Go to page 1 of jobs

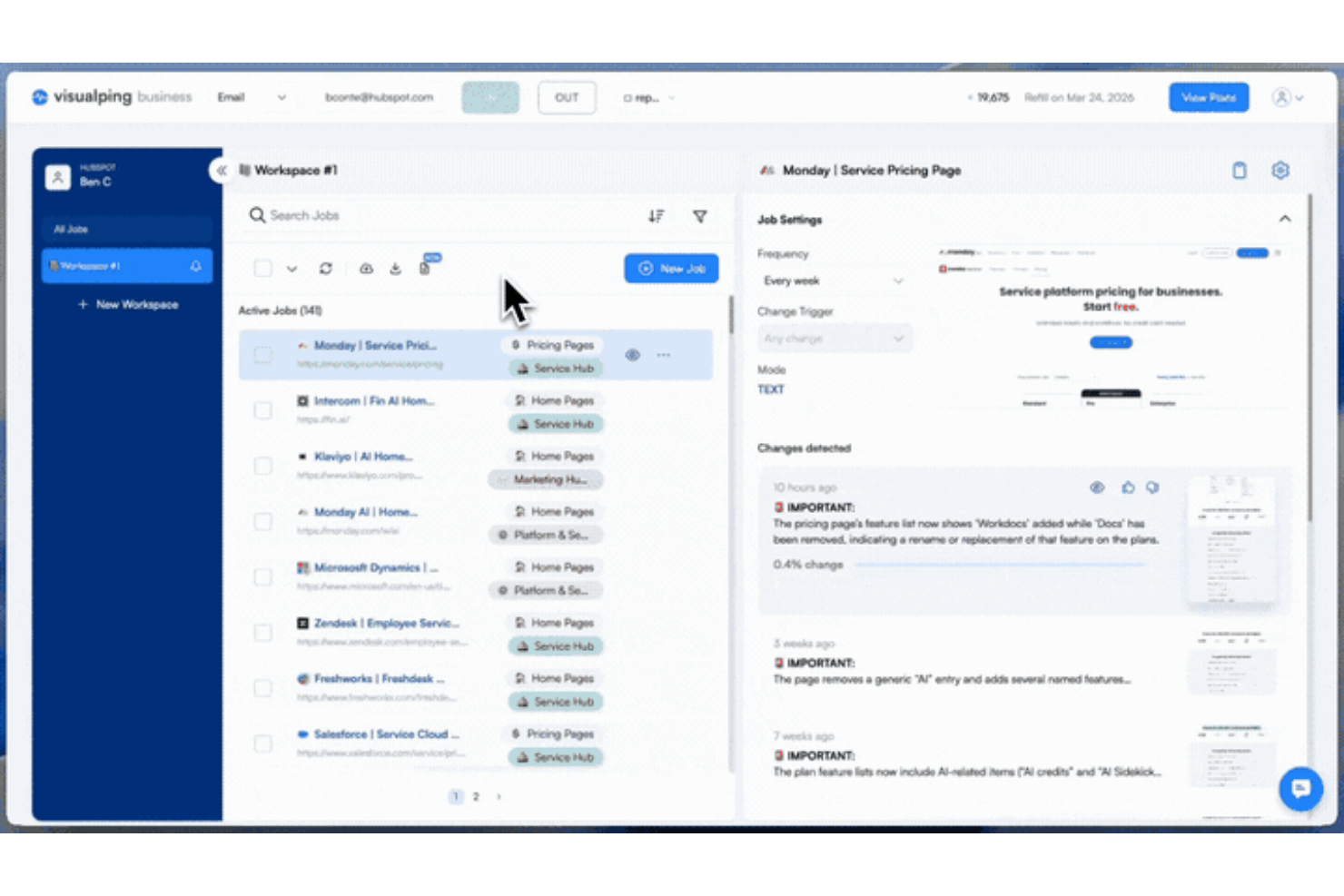[456, 797]
